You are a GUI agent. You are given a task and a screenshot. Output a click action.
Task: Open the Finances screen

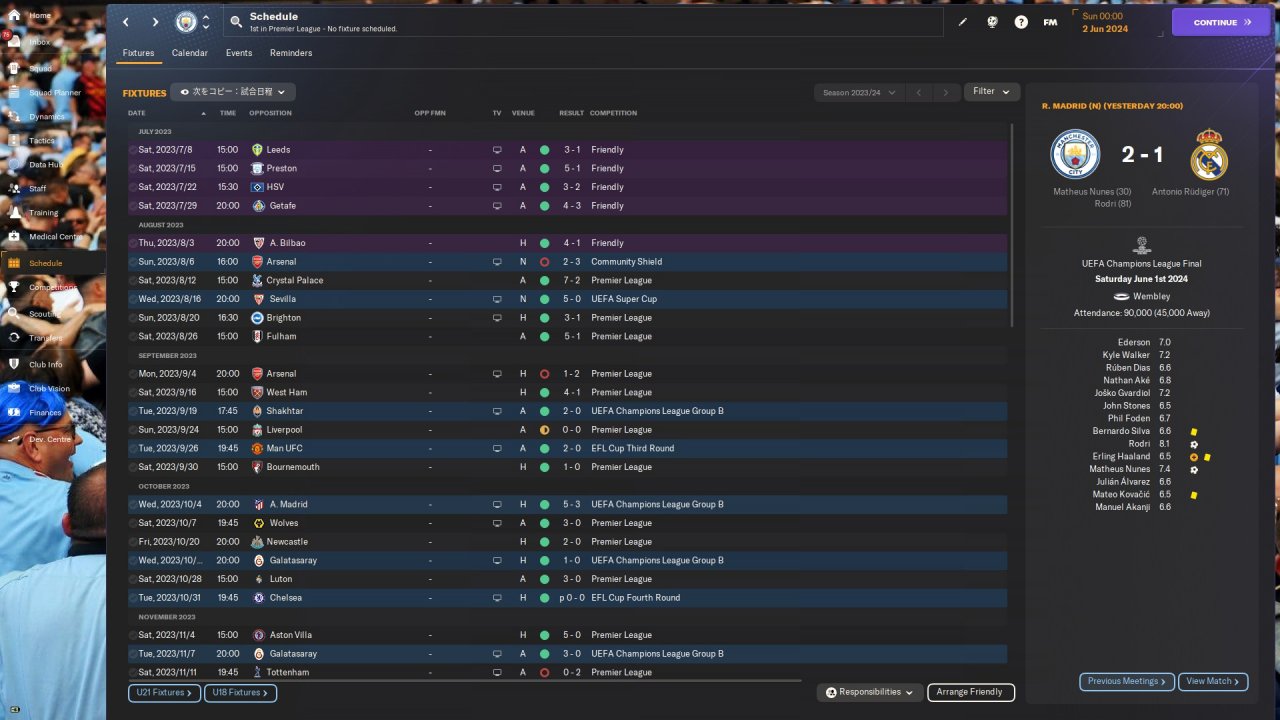click(45, 412)
